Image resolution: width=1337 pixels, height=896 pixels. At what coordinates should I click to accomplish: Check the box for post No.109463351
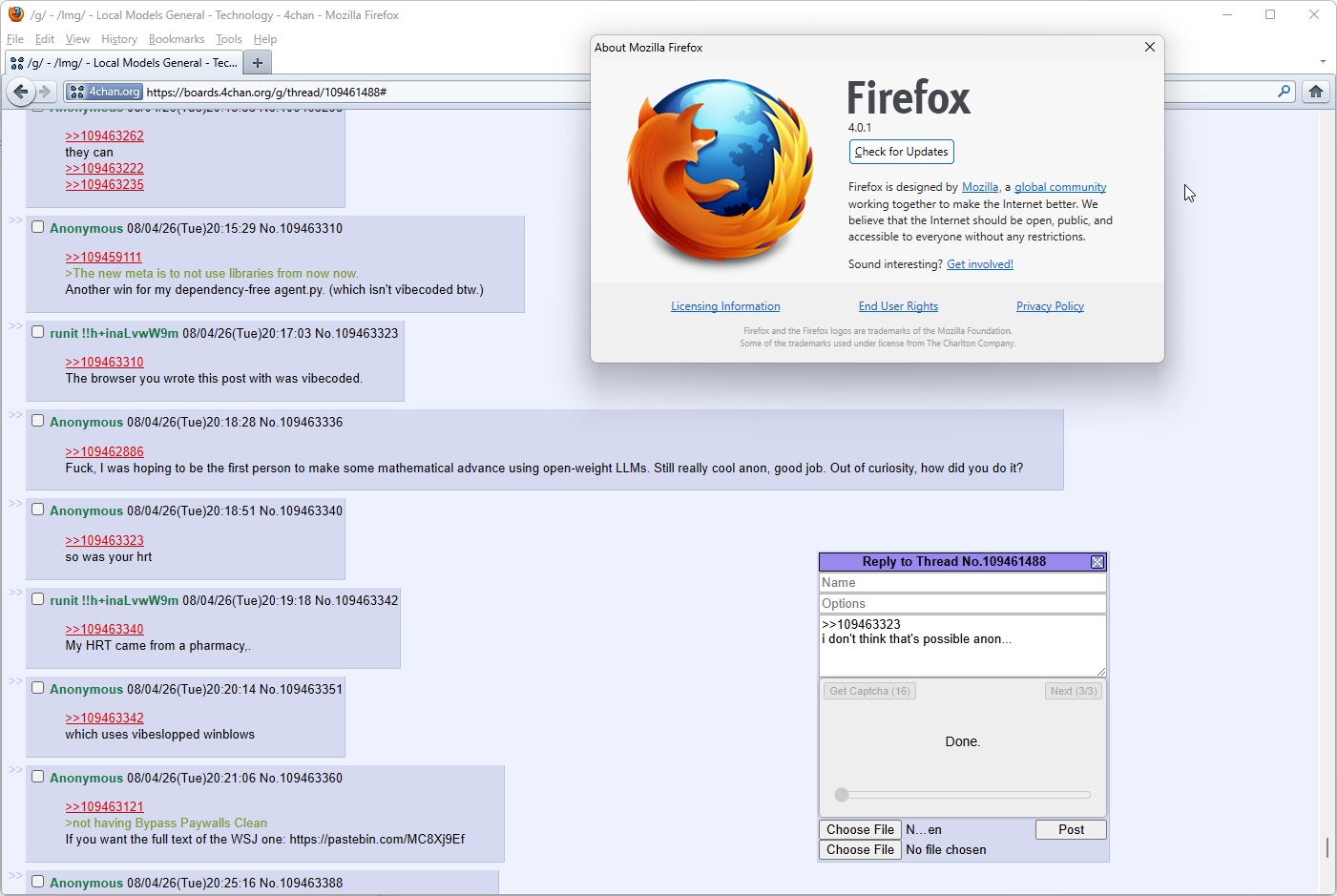pos(38,688)
